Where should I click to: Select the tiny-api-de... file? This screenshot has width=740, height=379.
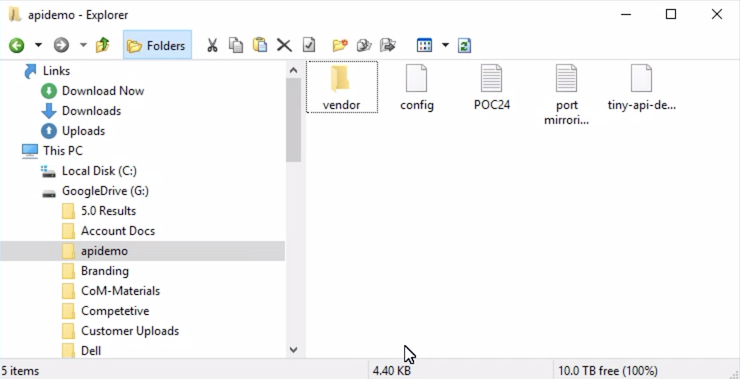point(641,88)
